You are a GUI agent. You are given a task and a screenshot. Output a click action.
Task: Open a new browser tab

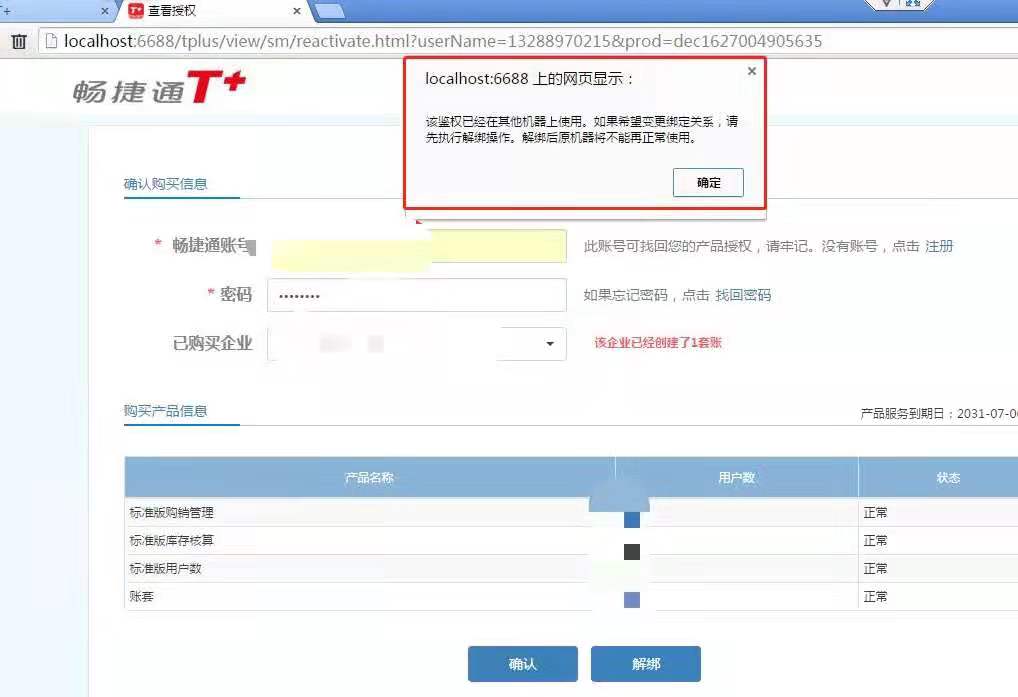(330, 11)
